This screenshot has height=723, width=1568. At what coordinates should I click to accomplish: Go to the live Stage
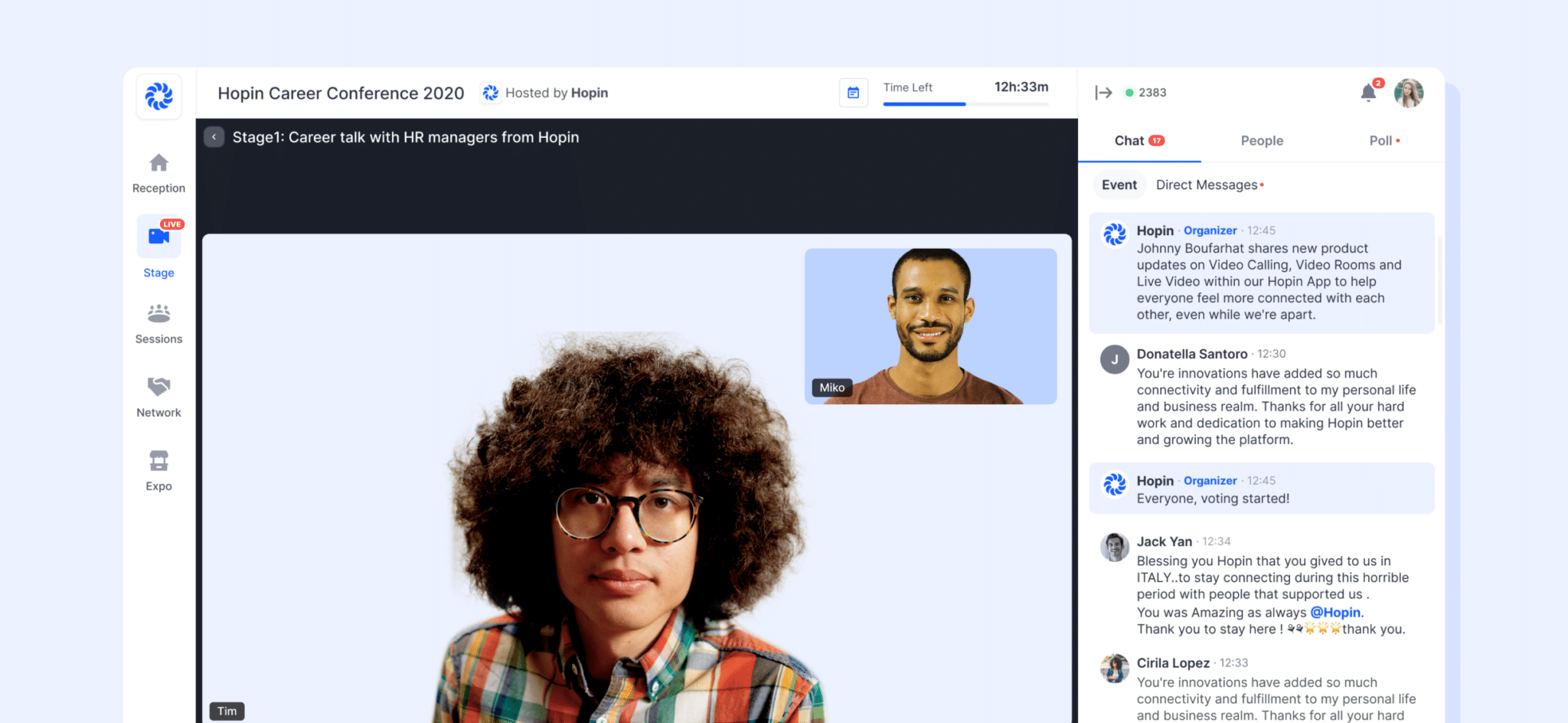pyautogui.click(x=158, y=237)
